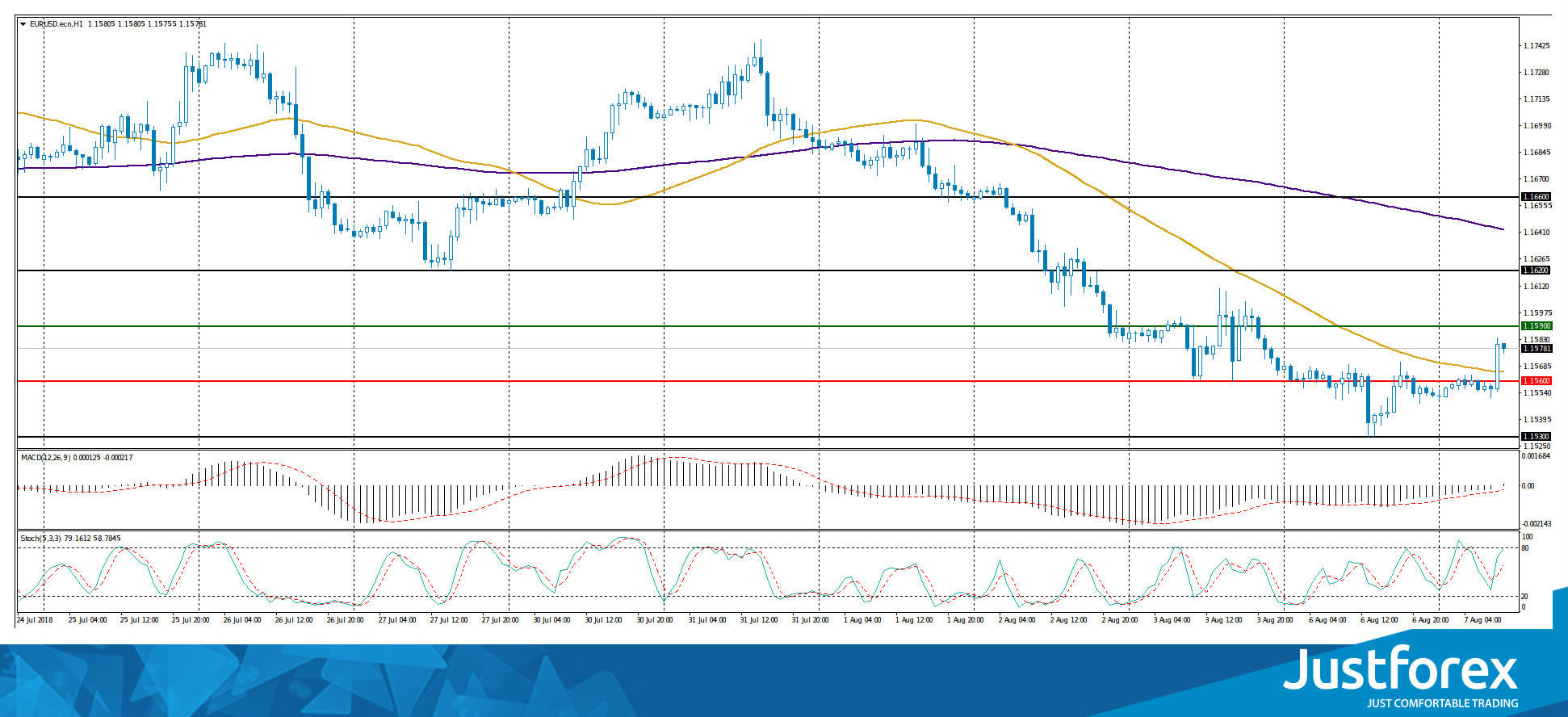This screenshot has height=717, width=1568.
Task: Click the MACD scale value 0.001684
Action: click(x=1536, y=456)
